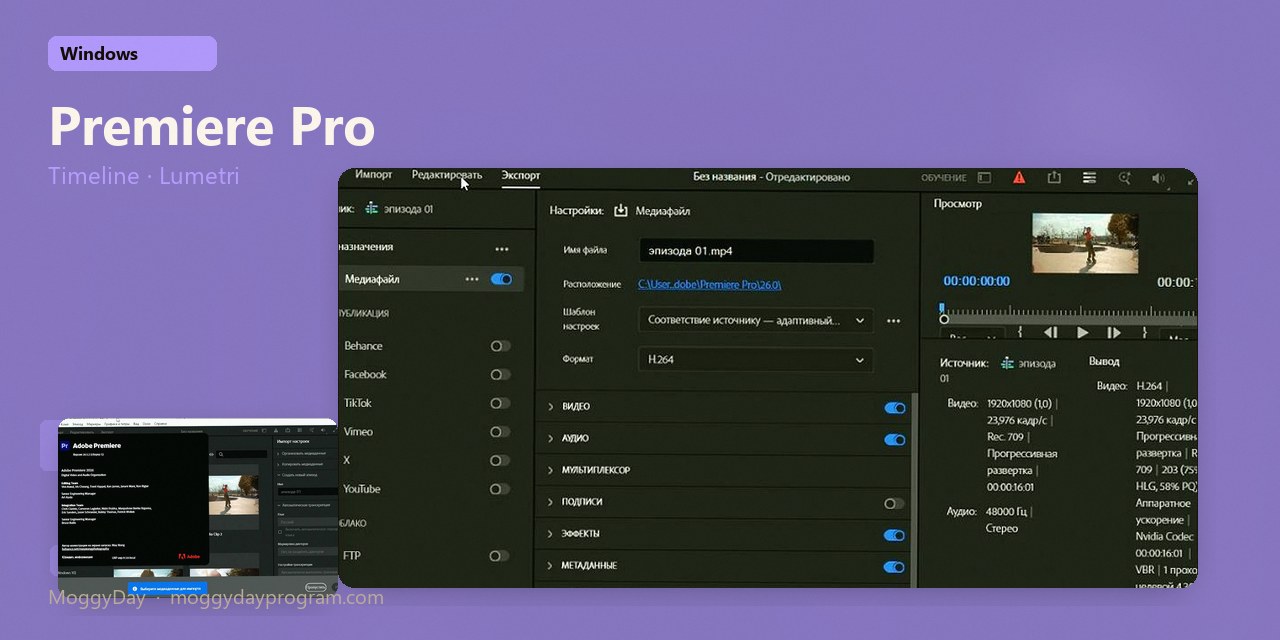This screenshot has height=640, width=1280.
Task: Click the sequence icon beside эпизода 01
Action: point(372,209)
